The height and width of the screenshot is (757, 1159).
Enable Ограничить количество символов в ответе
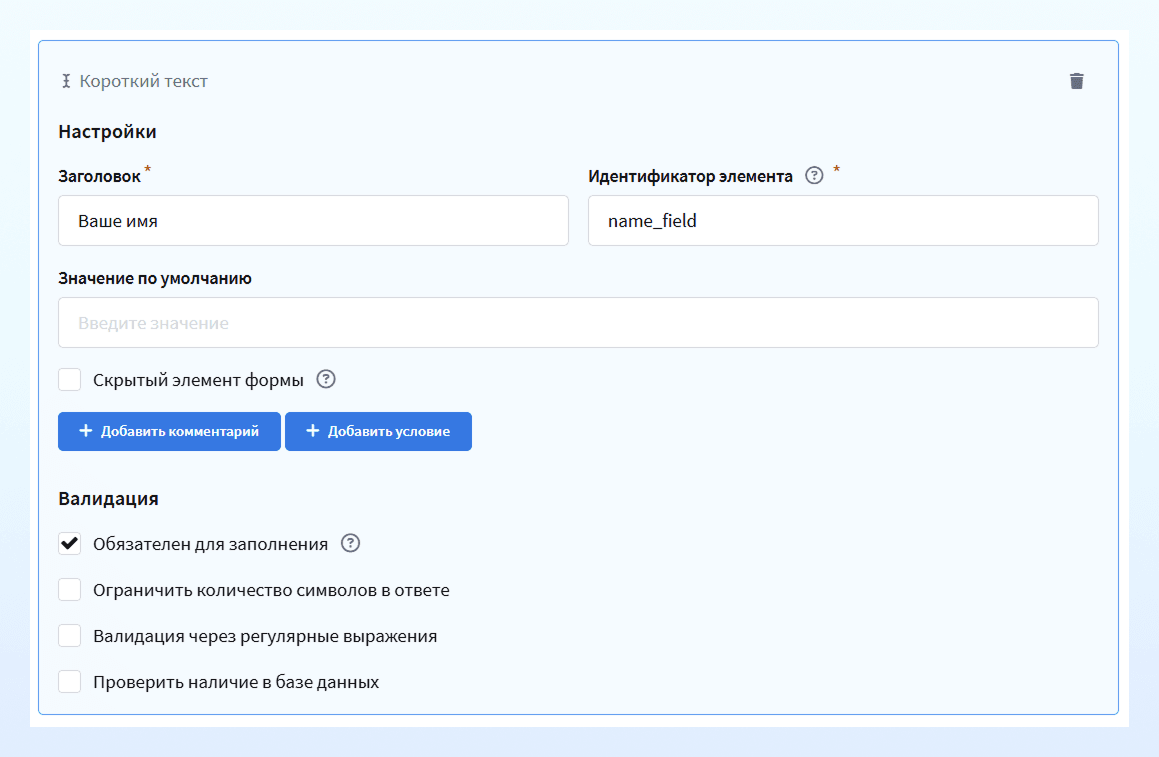click(x=69, y=590)
